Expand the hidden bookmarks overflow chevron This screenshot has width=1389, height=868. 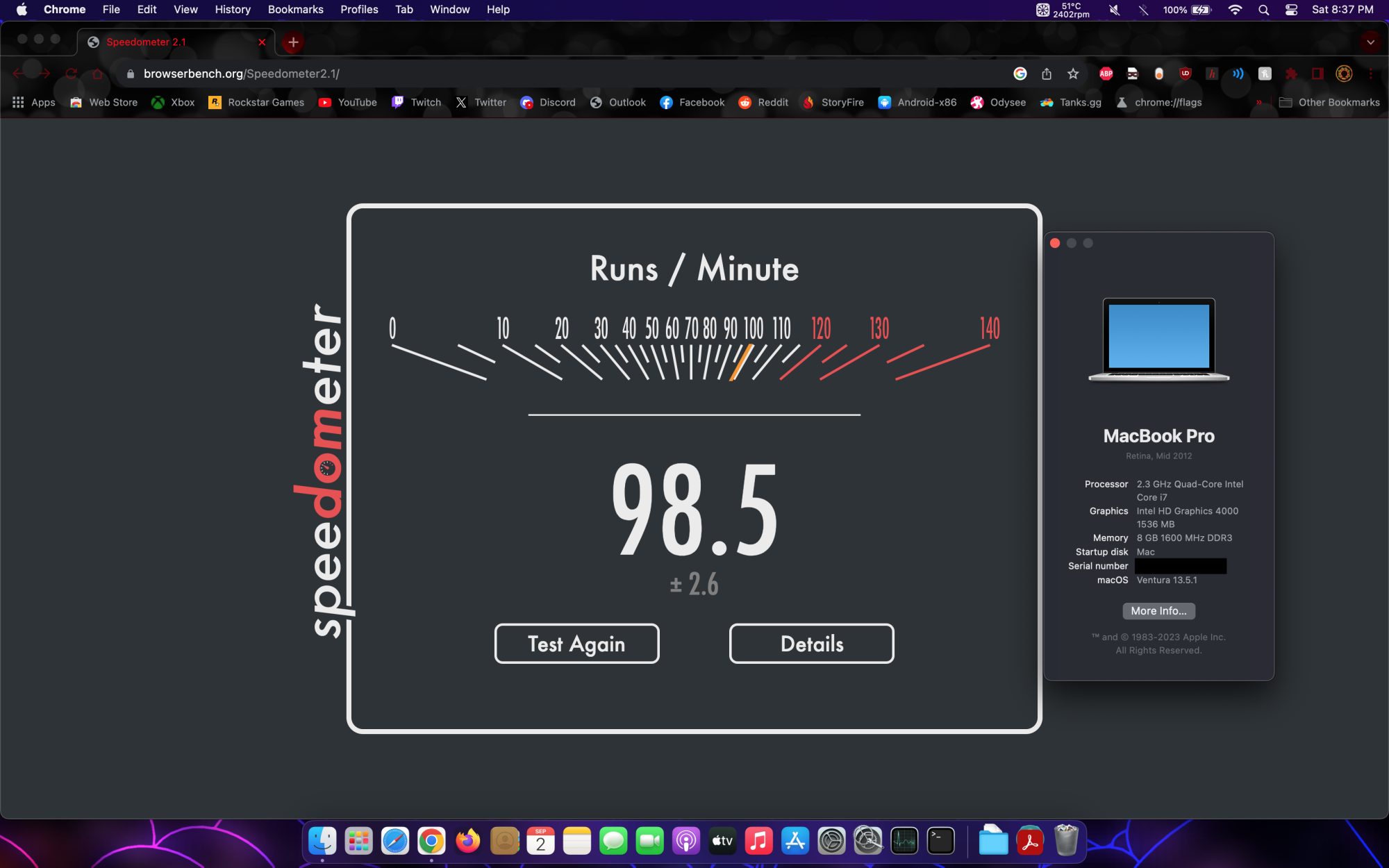point(1258,102)
